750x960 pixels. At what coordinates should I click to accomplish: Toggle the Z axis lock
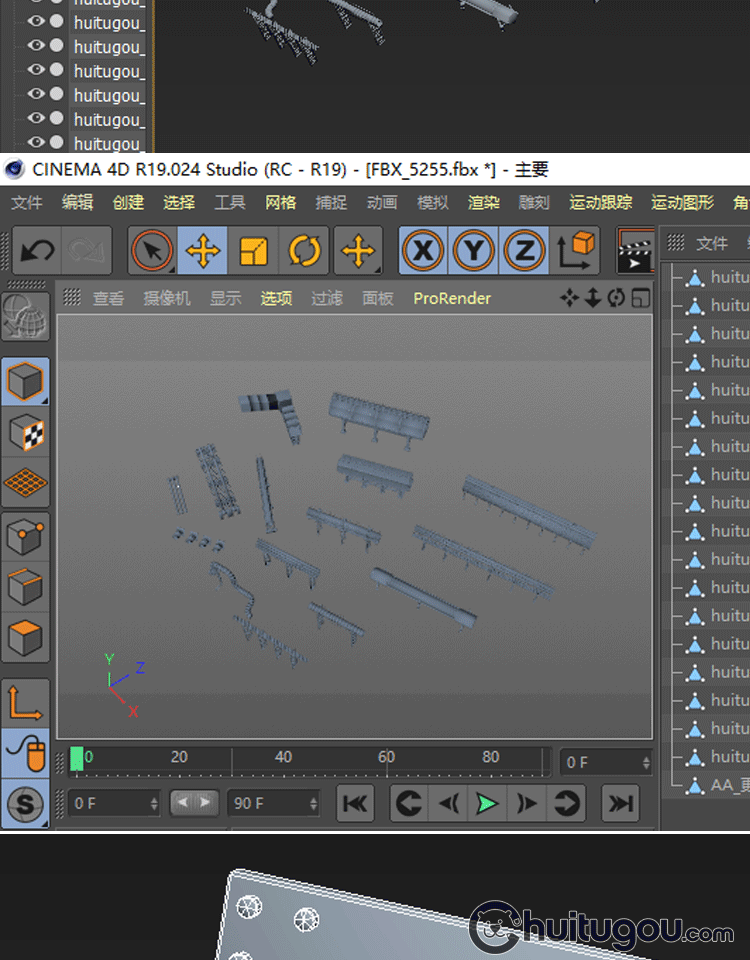[524, 250]
